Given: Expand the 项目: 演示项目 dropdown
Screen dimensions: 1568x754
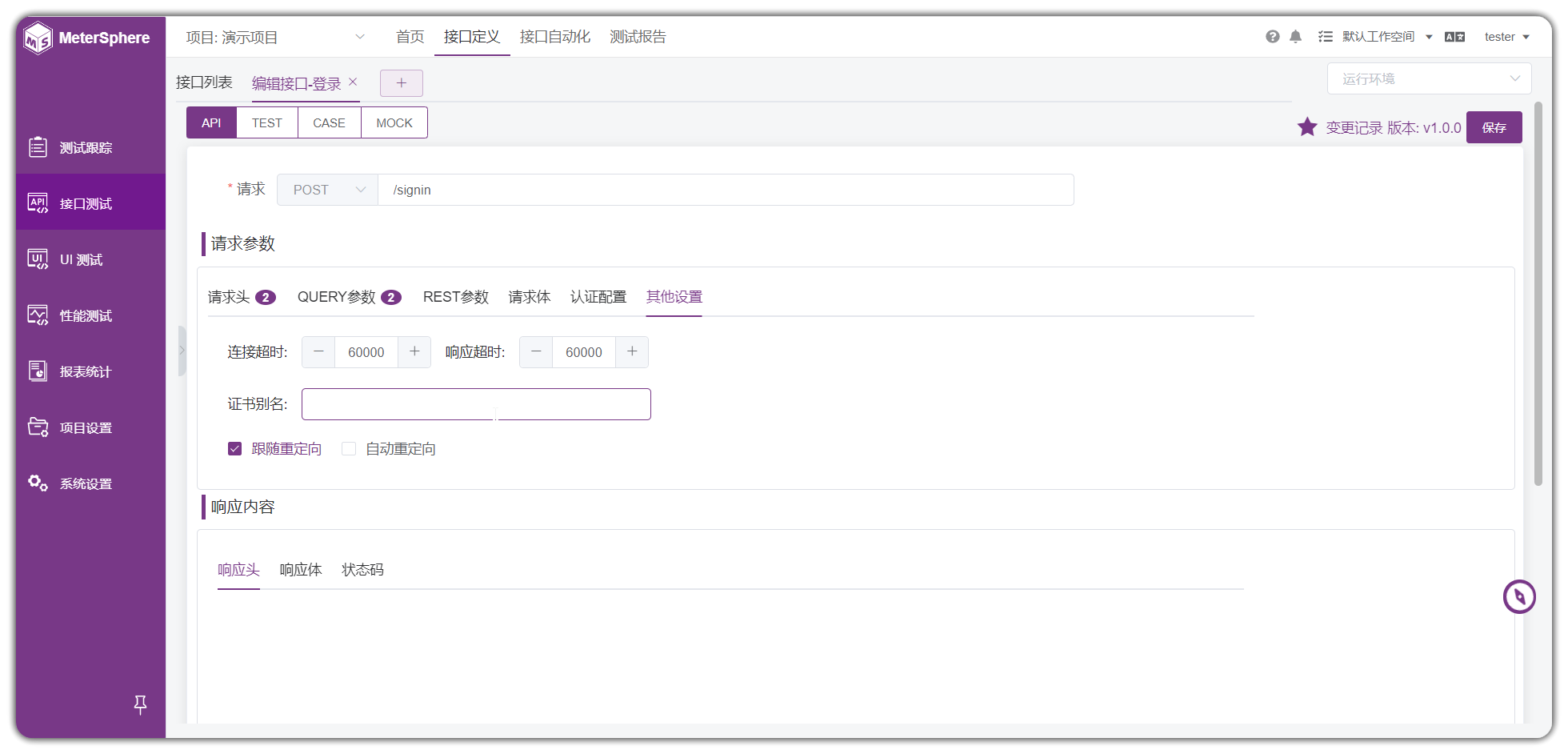Looking at the screenshot, I should coord(274,37).
